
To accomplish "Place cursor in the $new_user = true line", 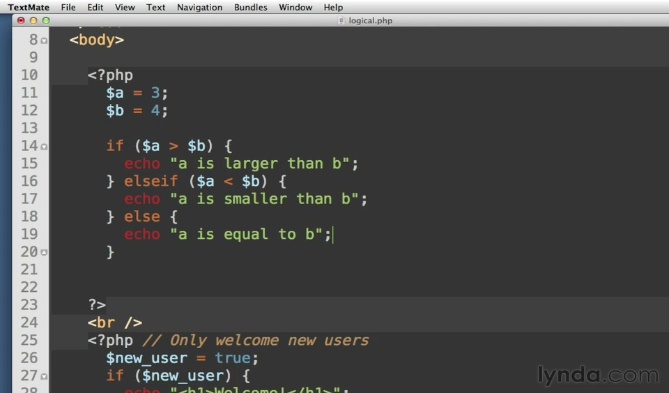I will (182, 358).
